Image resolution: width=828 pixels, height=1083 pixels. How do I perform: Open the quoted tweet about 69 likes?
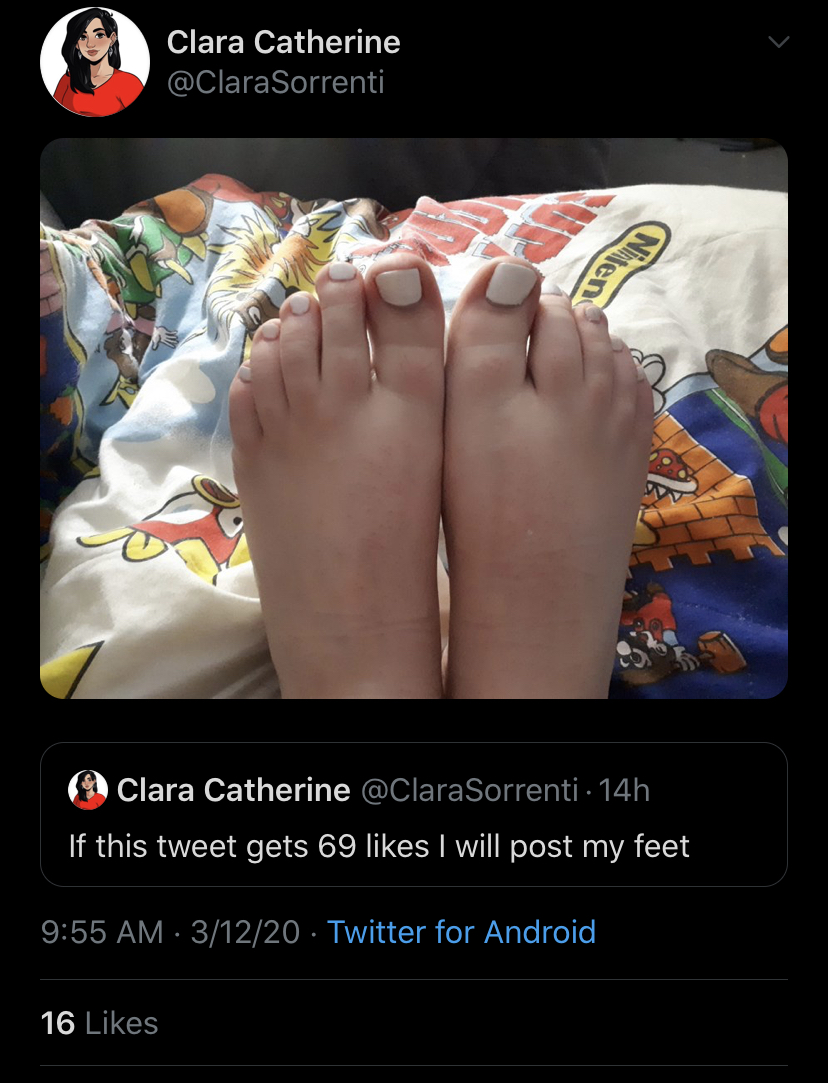coord(414,814)
